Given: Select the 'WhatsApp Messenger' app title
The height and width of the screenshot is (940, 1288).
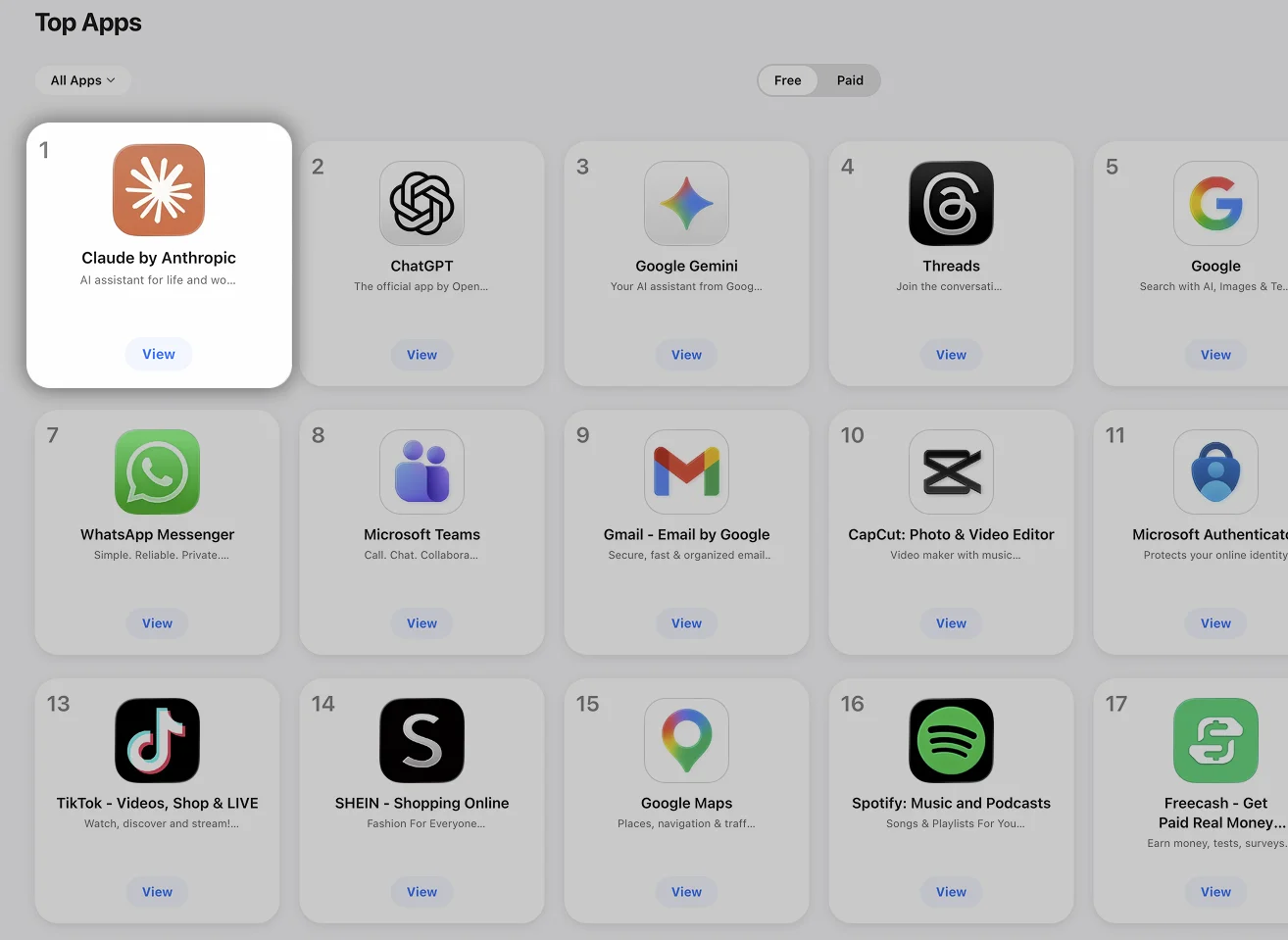Looking at the screenshot, I should click(157, 534).
